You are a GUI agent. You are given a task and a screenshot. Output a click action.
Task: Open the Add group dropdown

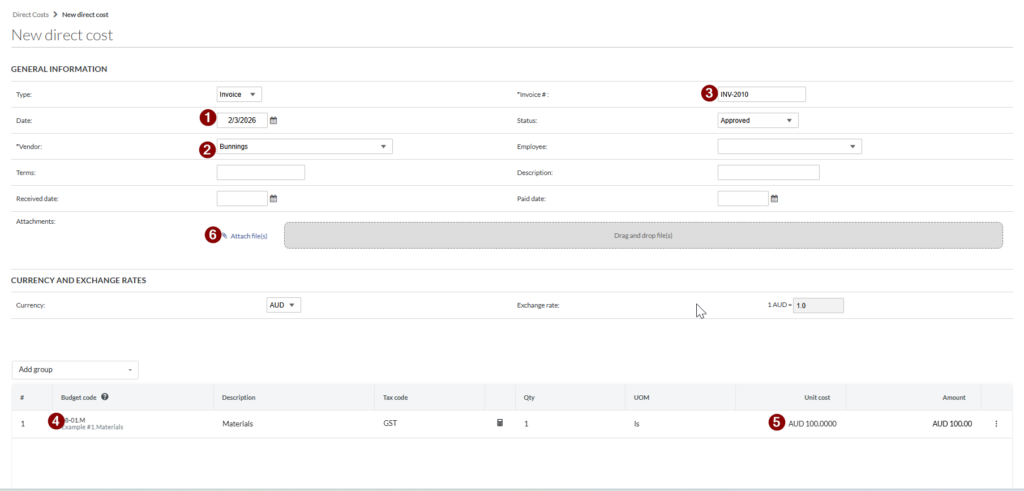pos(75,370)
